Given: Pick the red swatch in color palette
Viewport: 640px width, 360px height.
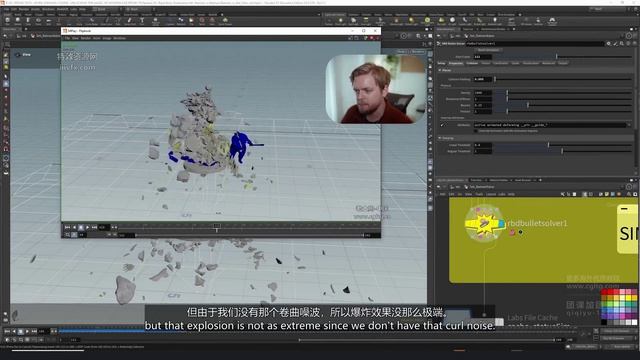Looking at the screenshot, I should [604, 291].
